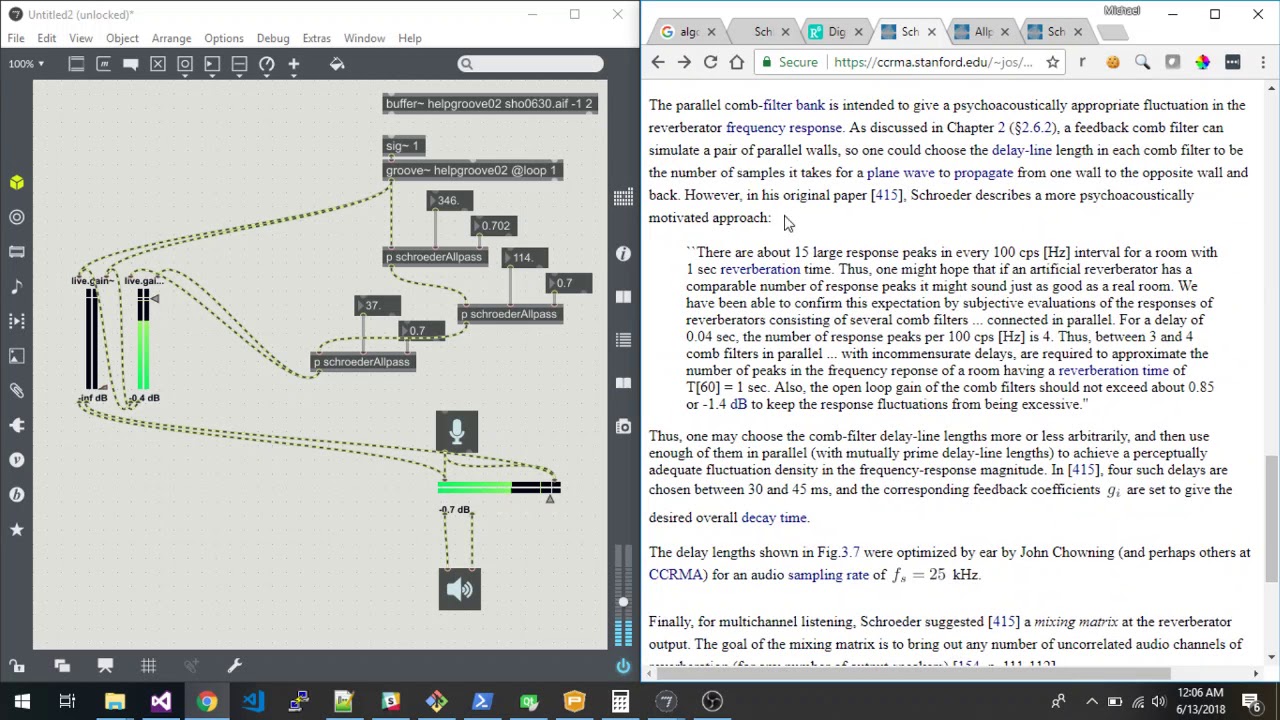Add a new object box from toolbar
Image resolution: width=1280 pixels, height=720 pixels.
coord(77,64)
